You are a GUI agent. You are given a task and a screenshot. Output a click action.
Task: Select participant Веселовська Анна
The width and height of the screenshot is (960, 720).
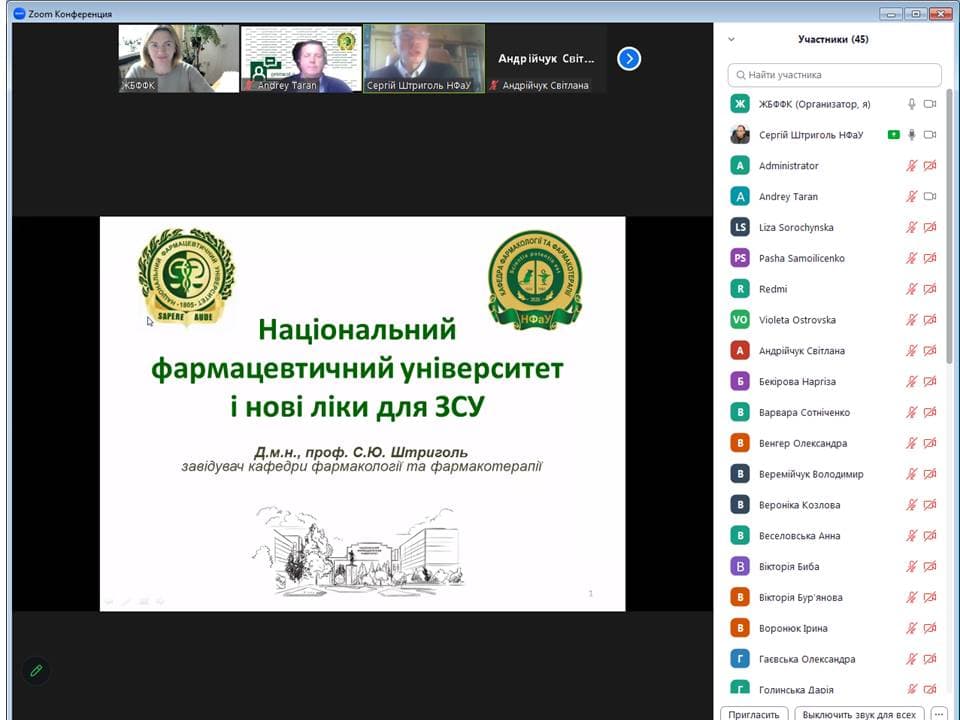[x=834, y=535]
